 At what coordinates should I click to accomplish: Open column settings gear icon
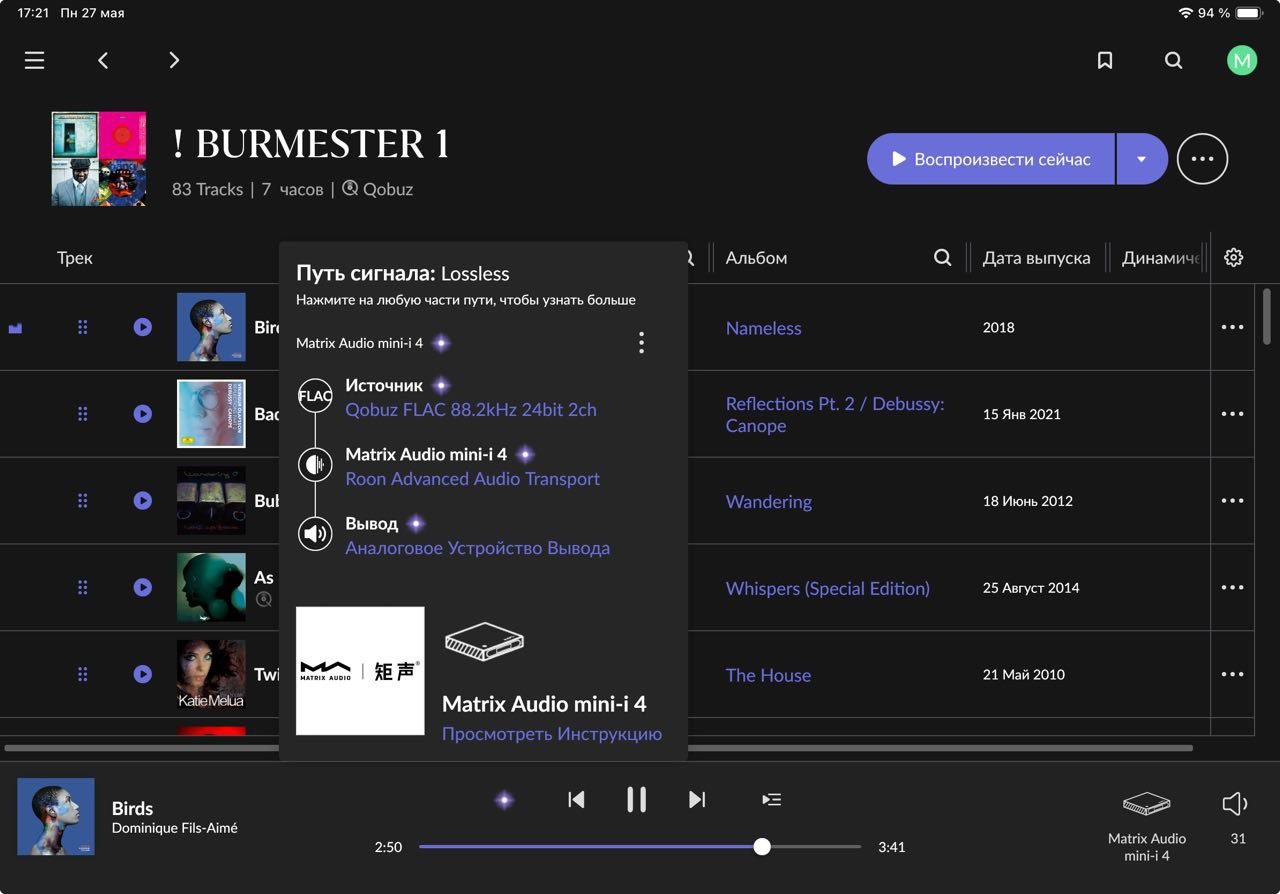[x=1234, y=258]
